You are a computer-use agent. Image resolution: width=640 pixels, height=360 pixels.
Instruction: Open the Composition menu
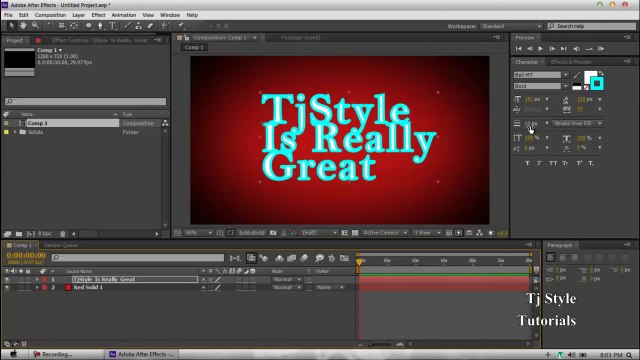pos(50,15)
